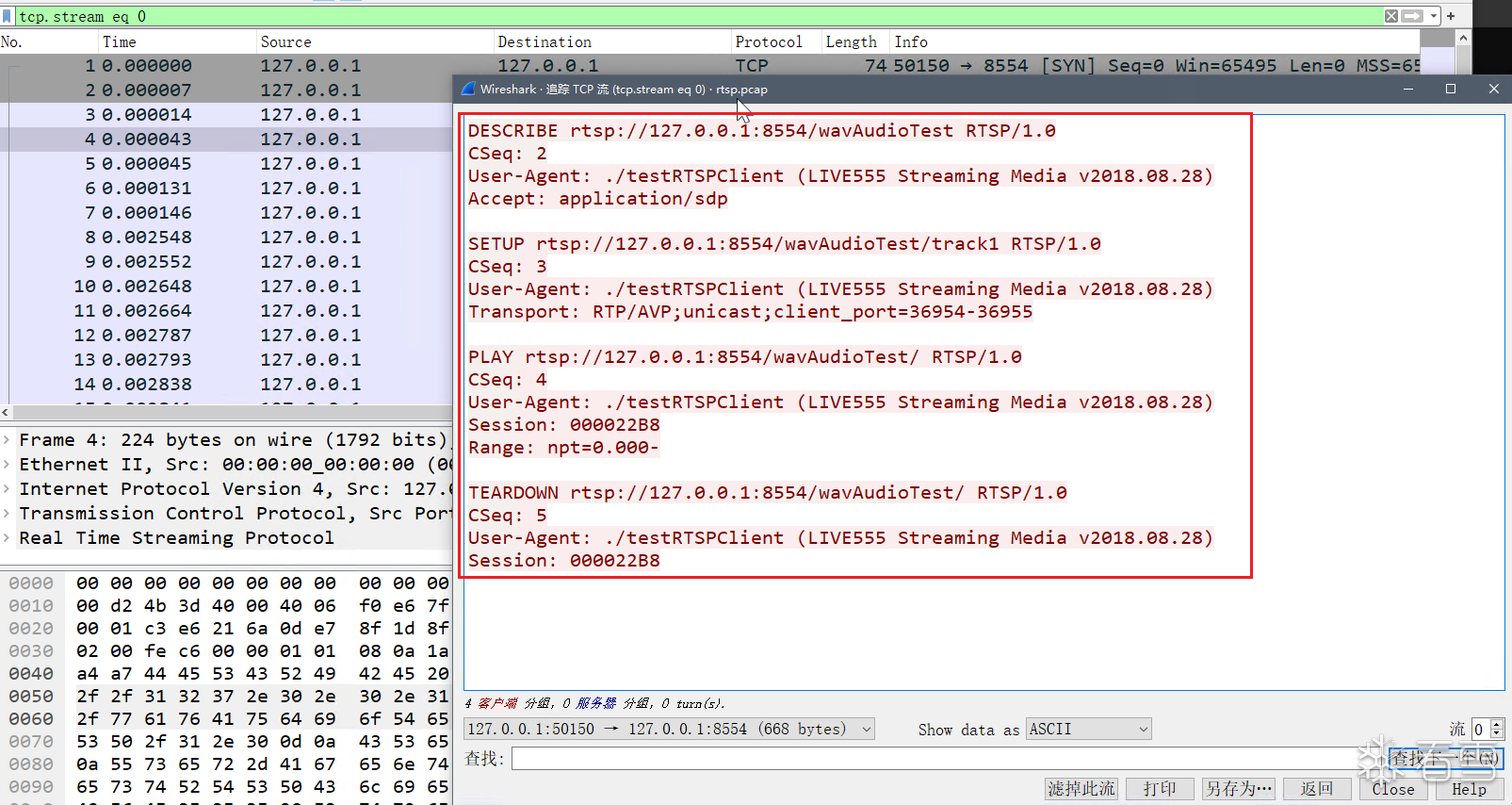This screenshot has height=805, width=1512.
Task: Open the display filter bookmark menu
Action: pyautogui.click(x=8, y=16)
